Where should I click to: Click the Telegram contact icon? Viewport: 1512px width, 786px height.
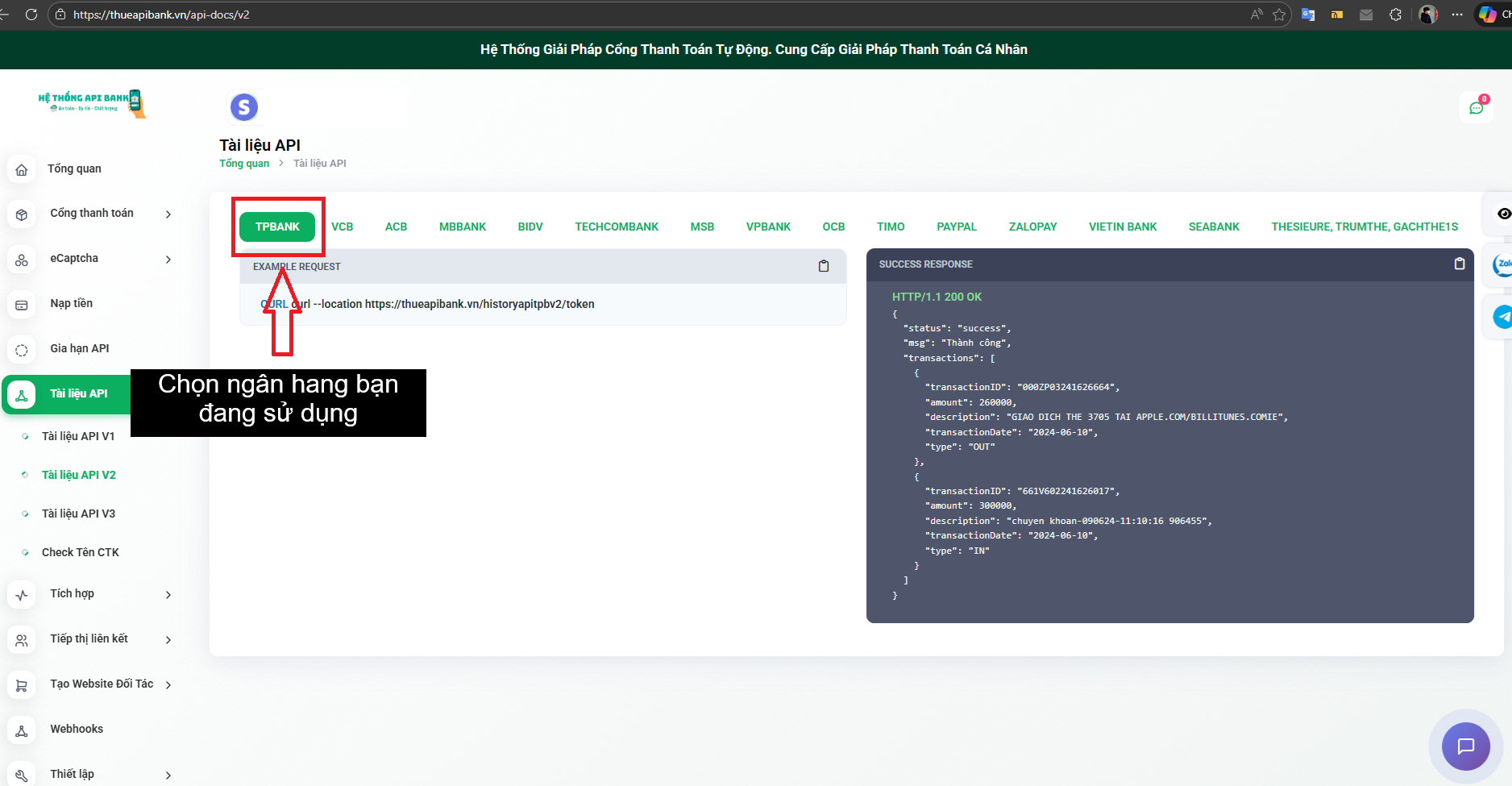pos(1502,317)
